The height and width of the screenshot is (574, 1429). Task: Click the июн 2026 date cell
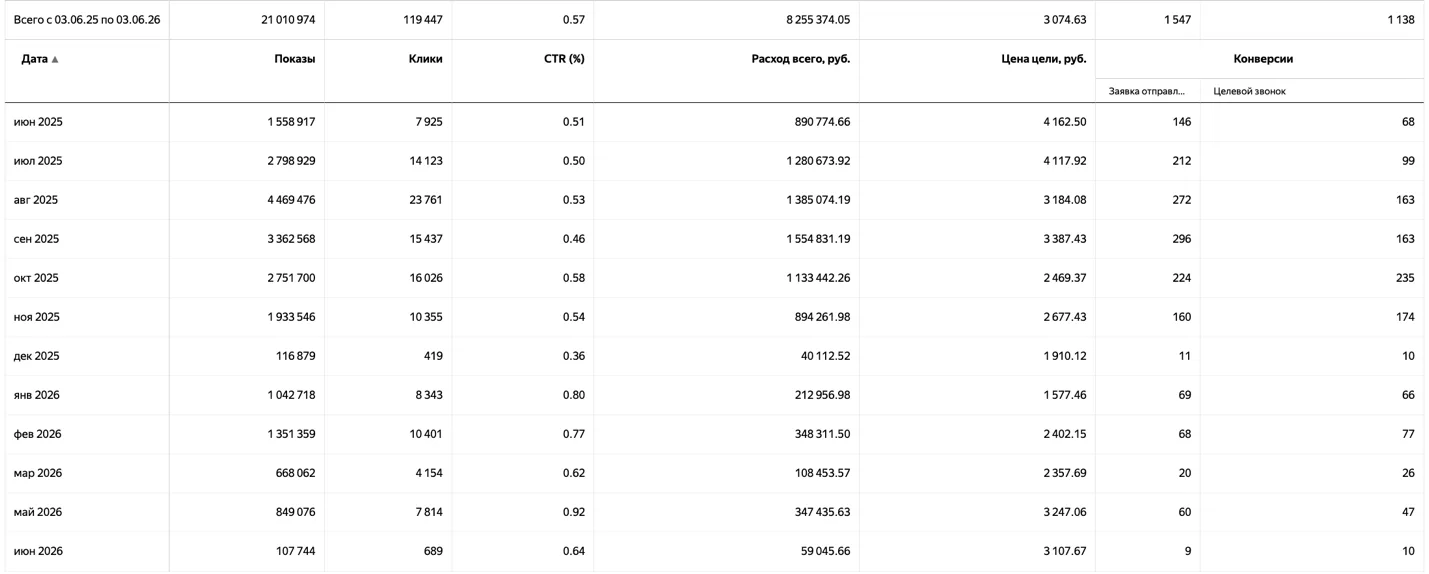pyautogui.click(x=38, y=551)
